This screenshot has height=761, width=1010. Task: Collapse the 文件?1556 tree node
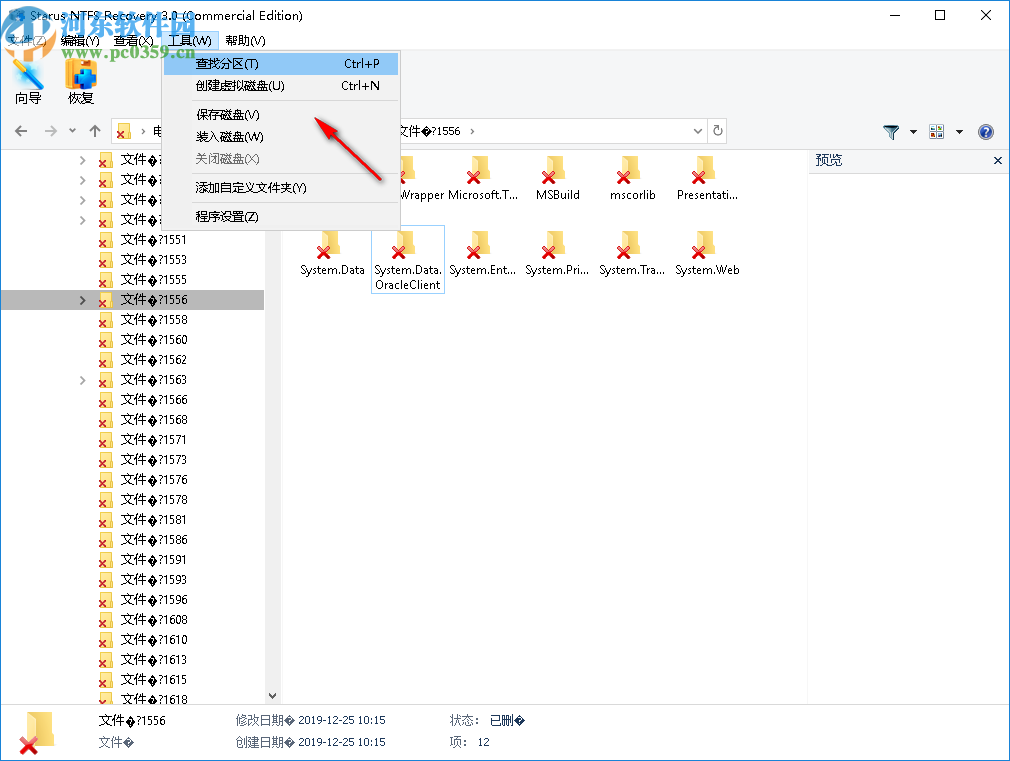click(x=83, y=299)
